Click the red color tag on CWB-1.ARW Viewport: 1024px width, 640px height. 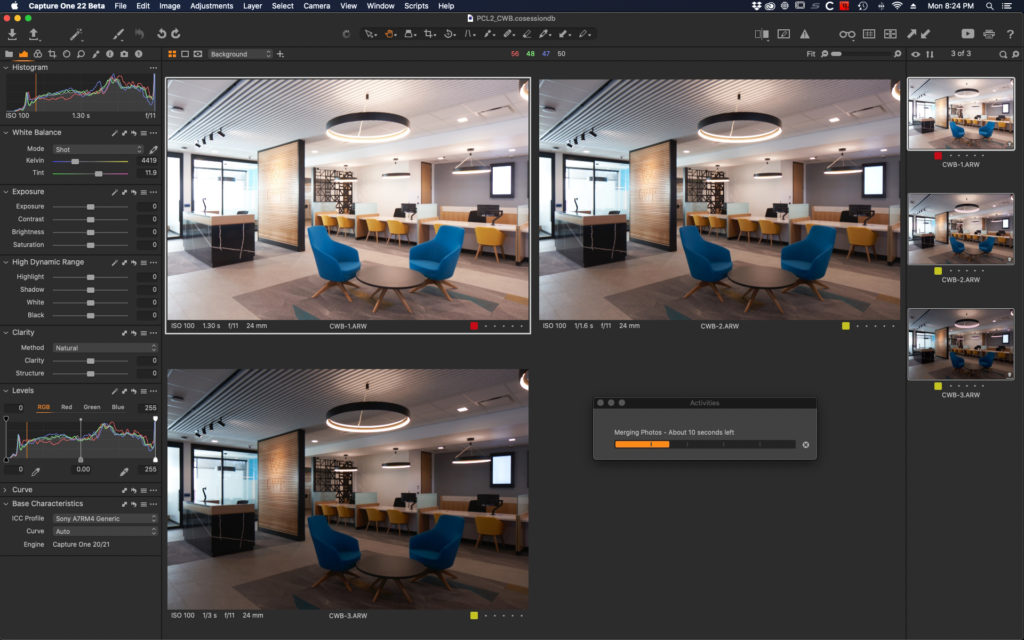pos(474,326)
